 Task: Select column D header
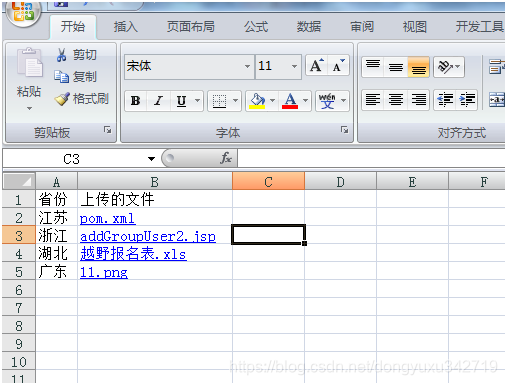340,182
